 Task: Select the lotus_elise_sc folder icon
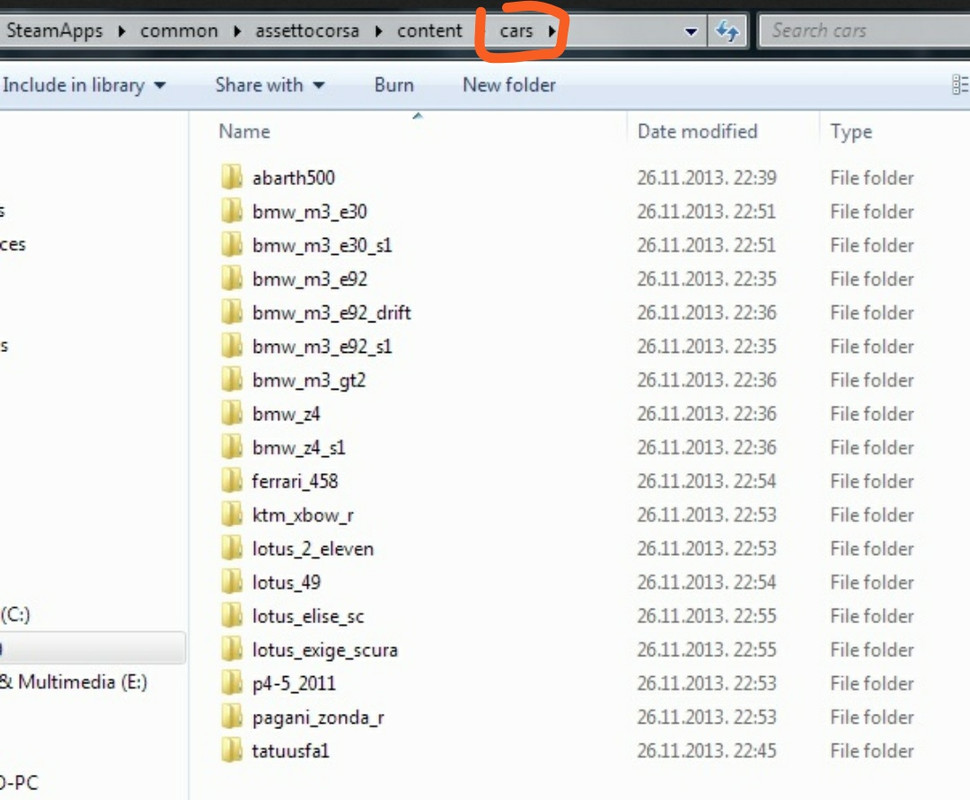[231, 616]
